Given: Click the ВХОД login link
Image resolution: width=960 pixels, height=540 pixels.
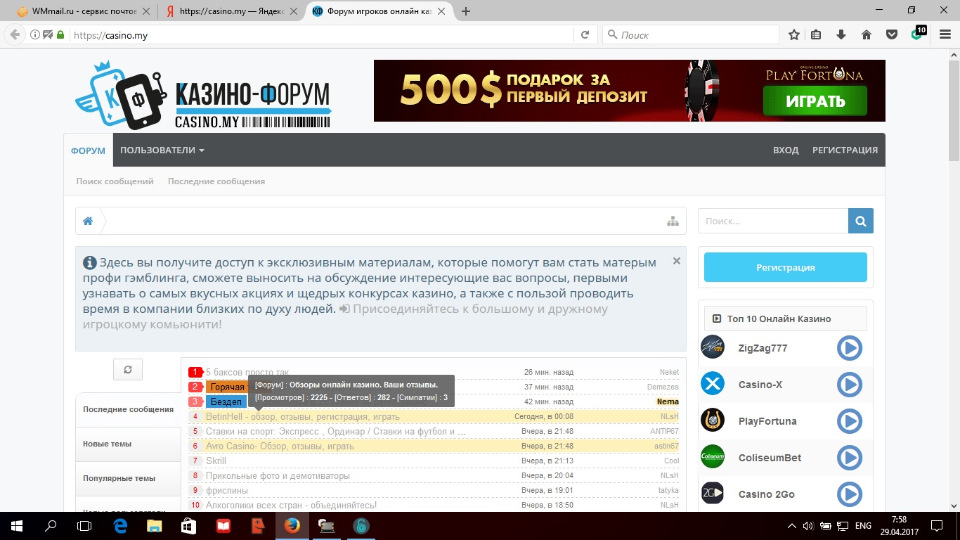Looking at the screenshot, I should pyautogui.click(x=786, y=150).
